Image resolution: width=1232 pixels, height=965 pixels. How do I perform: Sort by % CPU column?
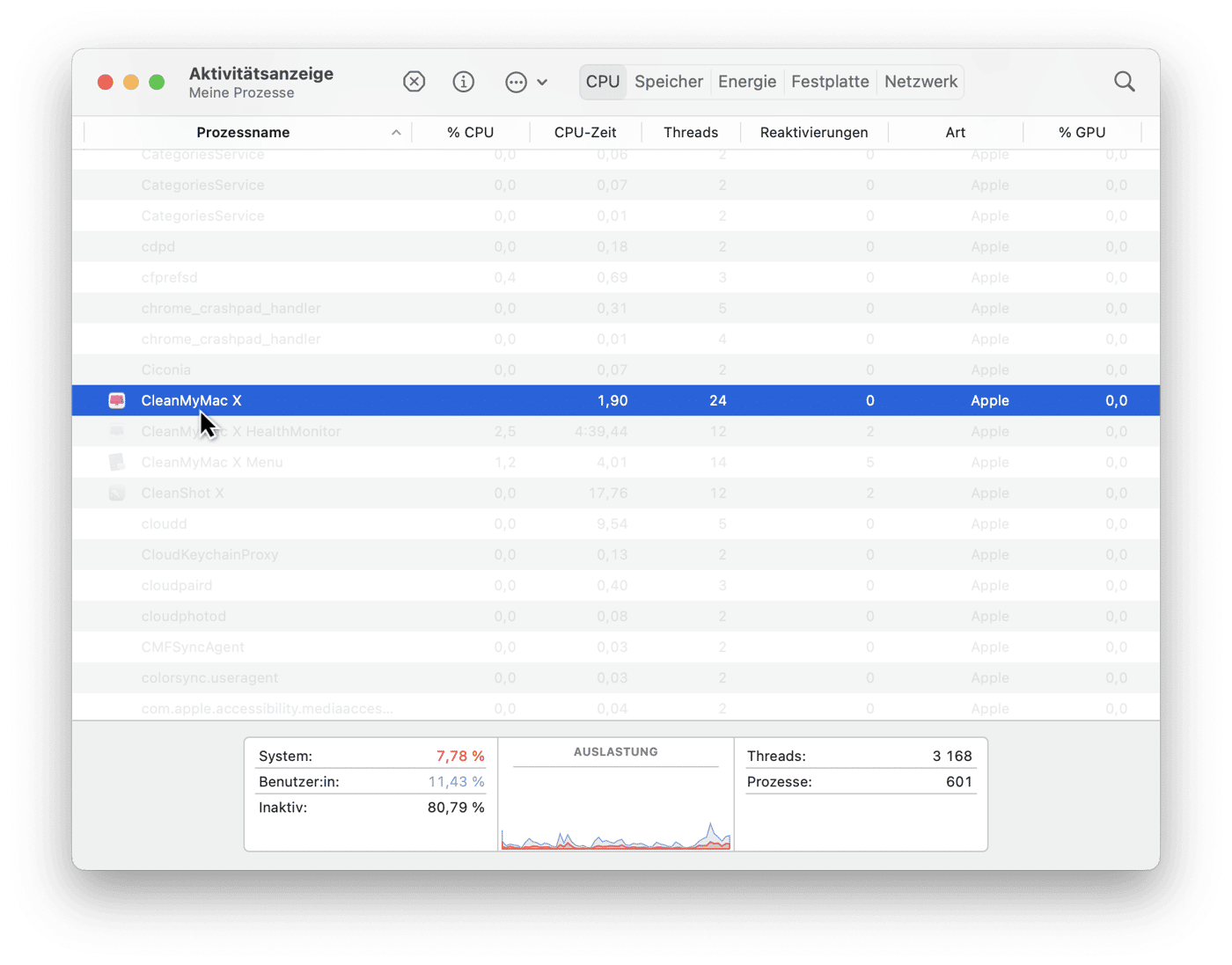click(x=470, y=132)
